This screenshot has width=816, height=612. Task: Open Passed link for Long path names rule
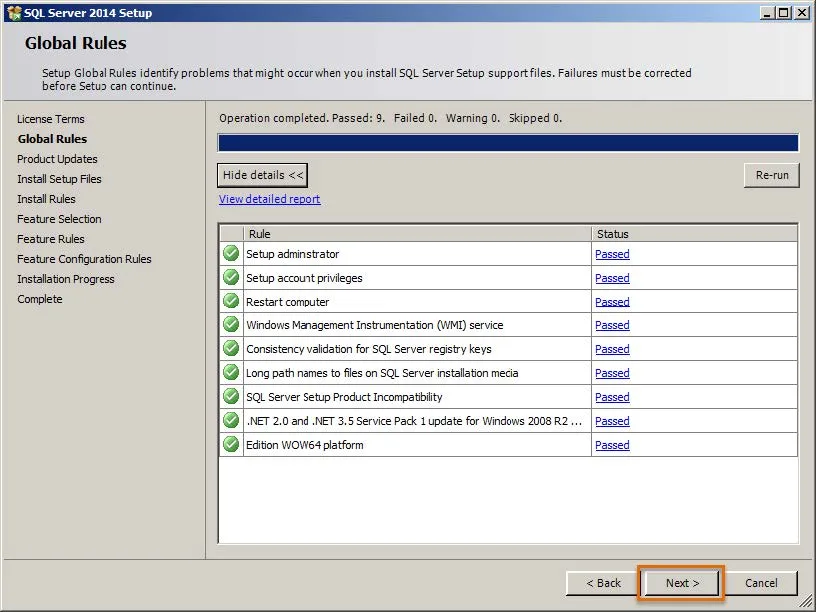tap(613, 373)
